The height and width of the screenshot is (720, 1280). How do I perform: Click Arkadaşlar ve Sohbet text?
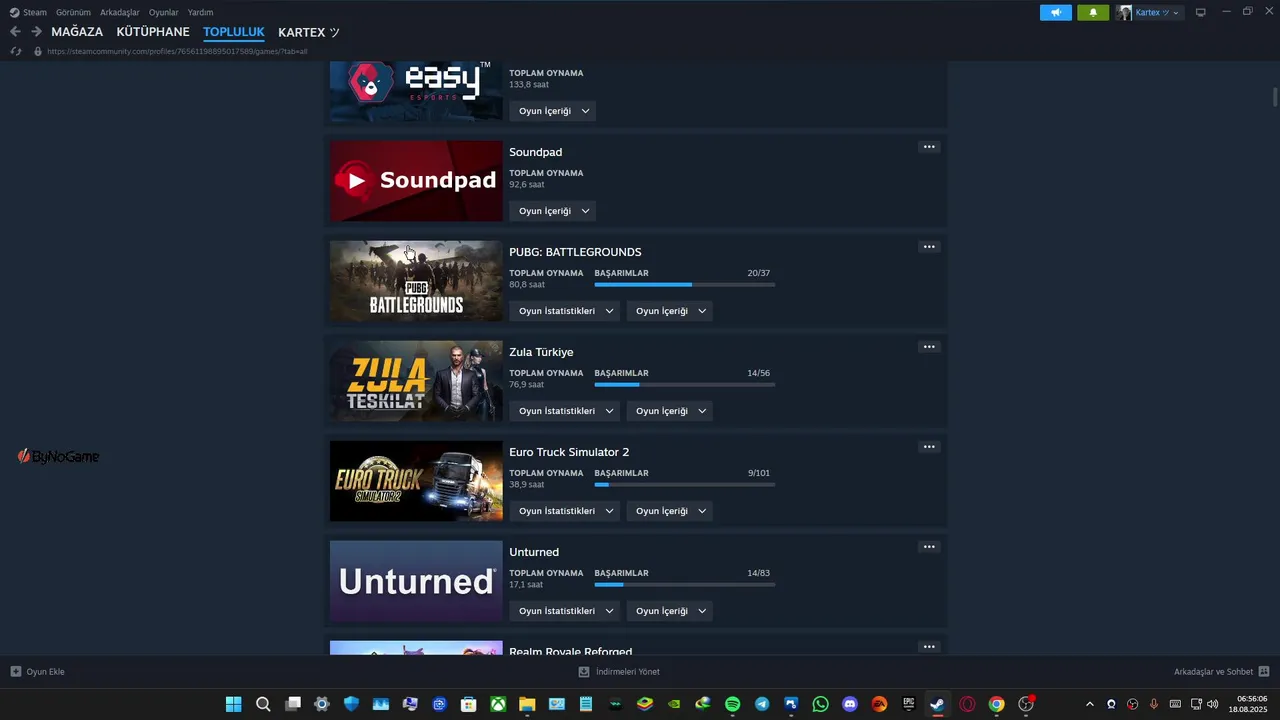tap(1213, 672)
